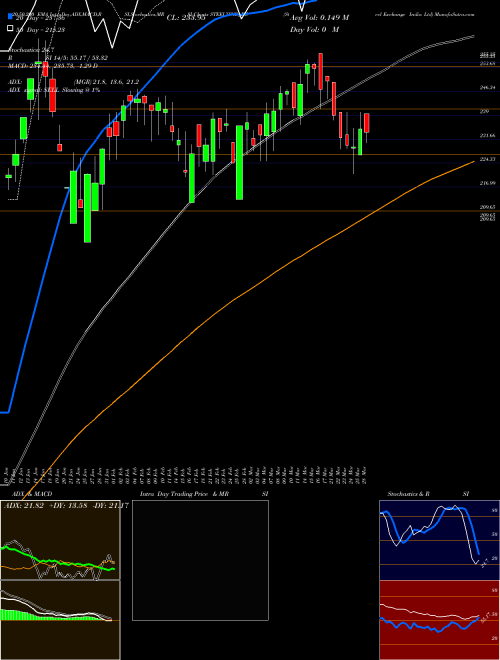Click the 216.99 price axis label
This screenshot has width=500, height=660.
pyautogui.click(x=487, y=183)
